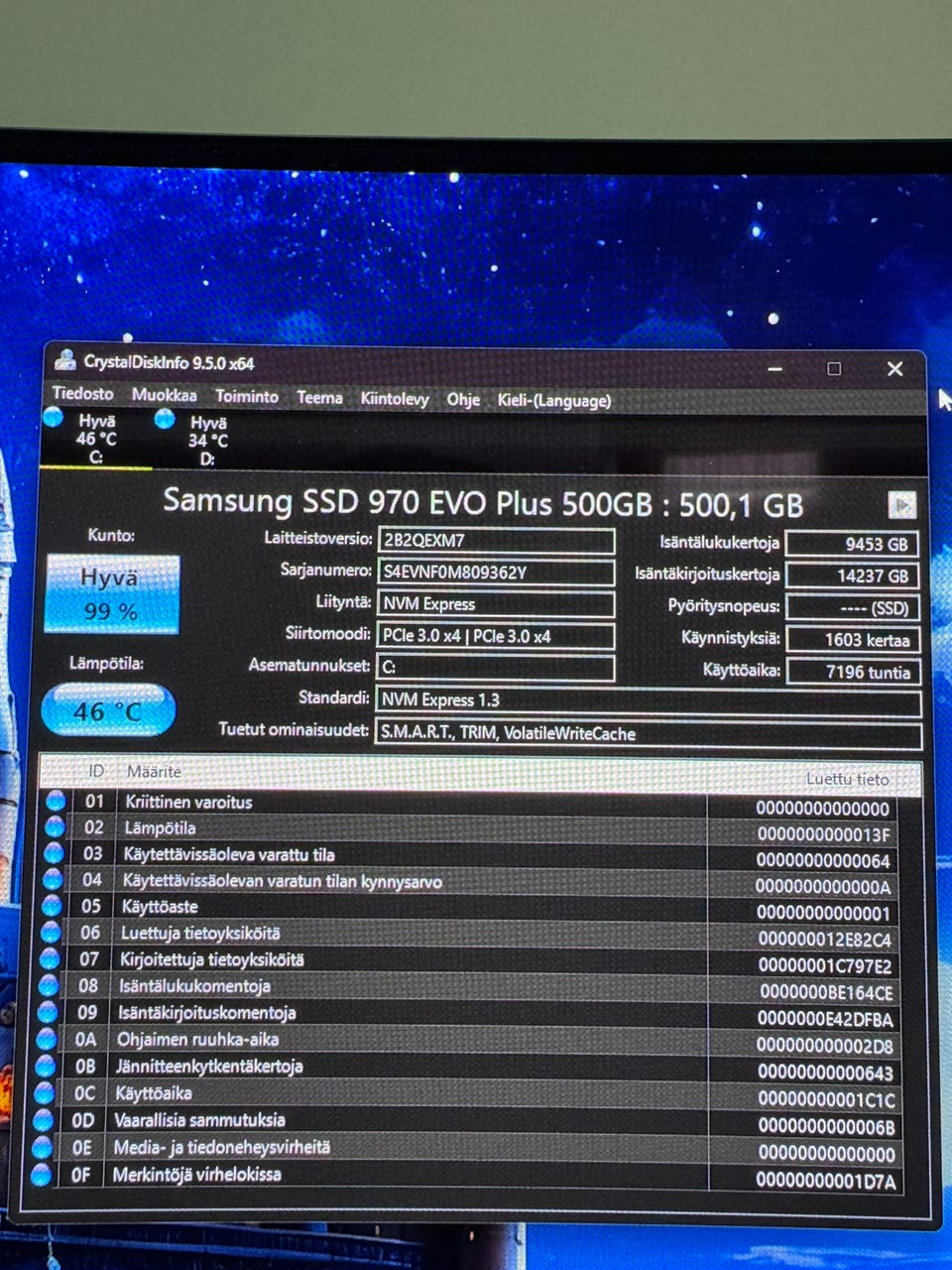Click the Asematunnukset field showing C:
Viewport: 952px width, 1270px height.
click(x=495, y=668)
